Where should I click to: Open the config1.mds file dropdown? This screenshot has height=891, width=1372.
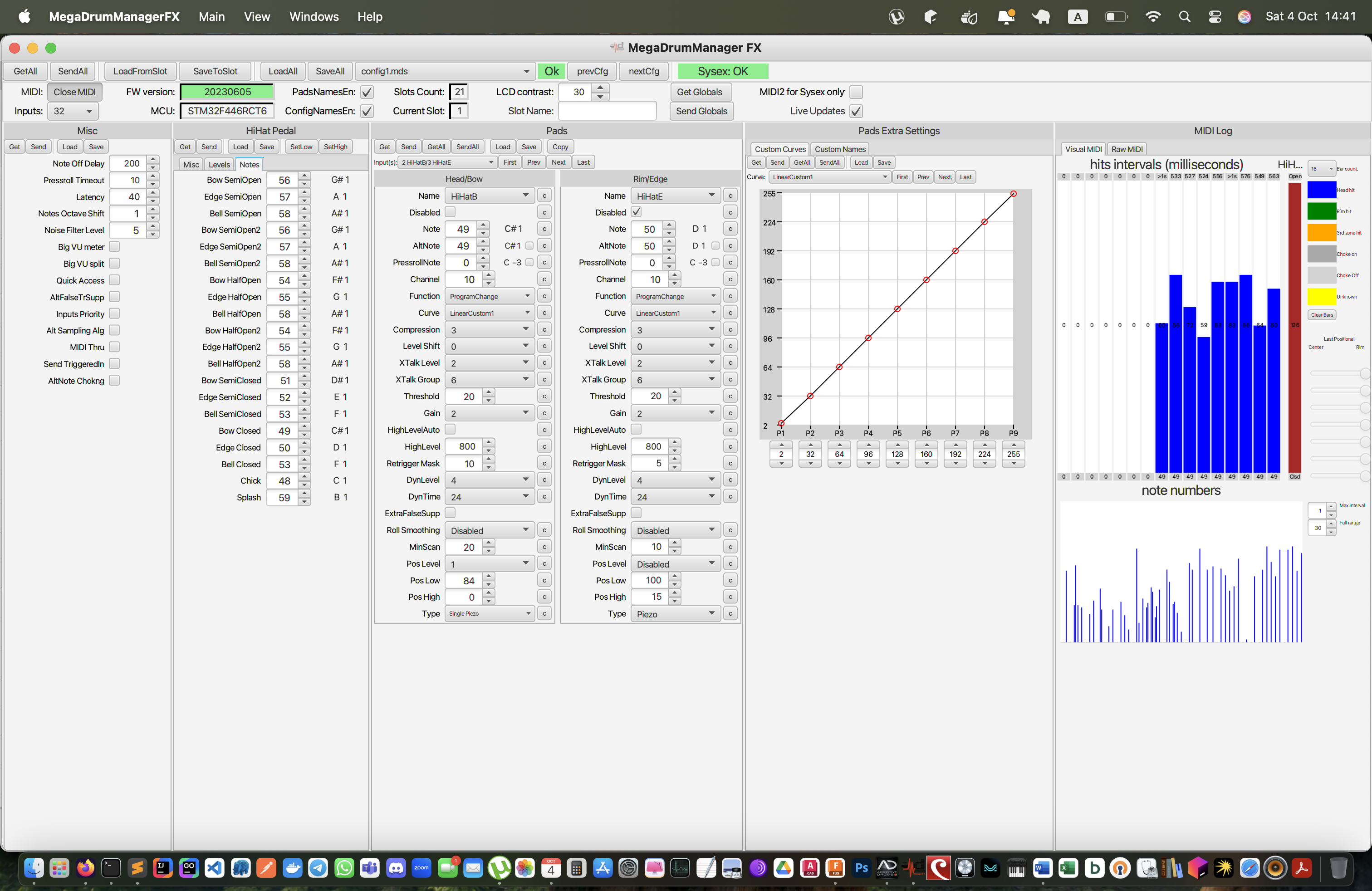[445, 72]
